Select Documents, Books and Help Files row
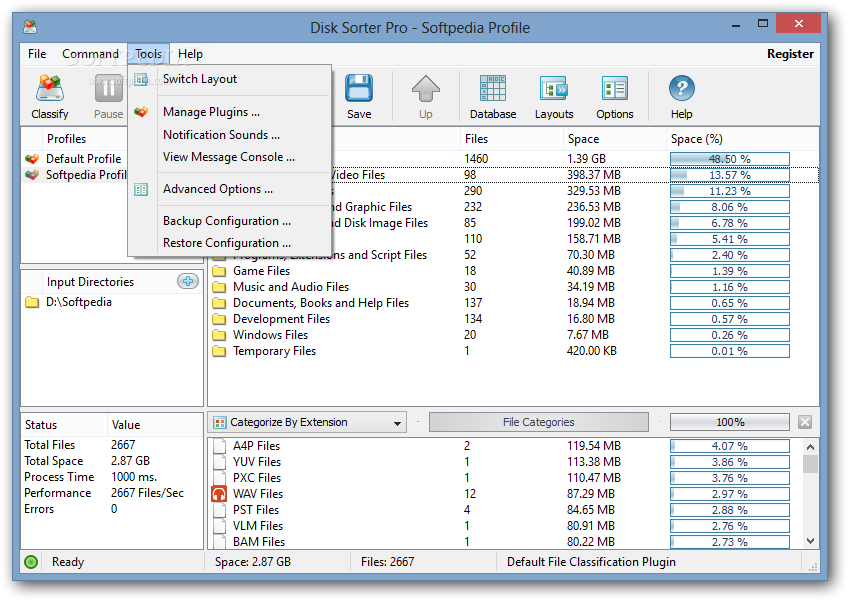 pyautogui.click(x=513, y=303)
